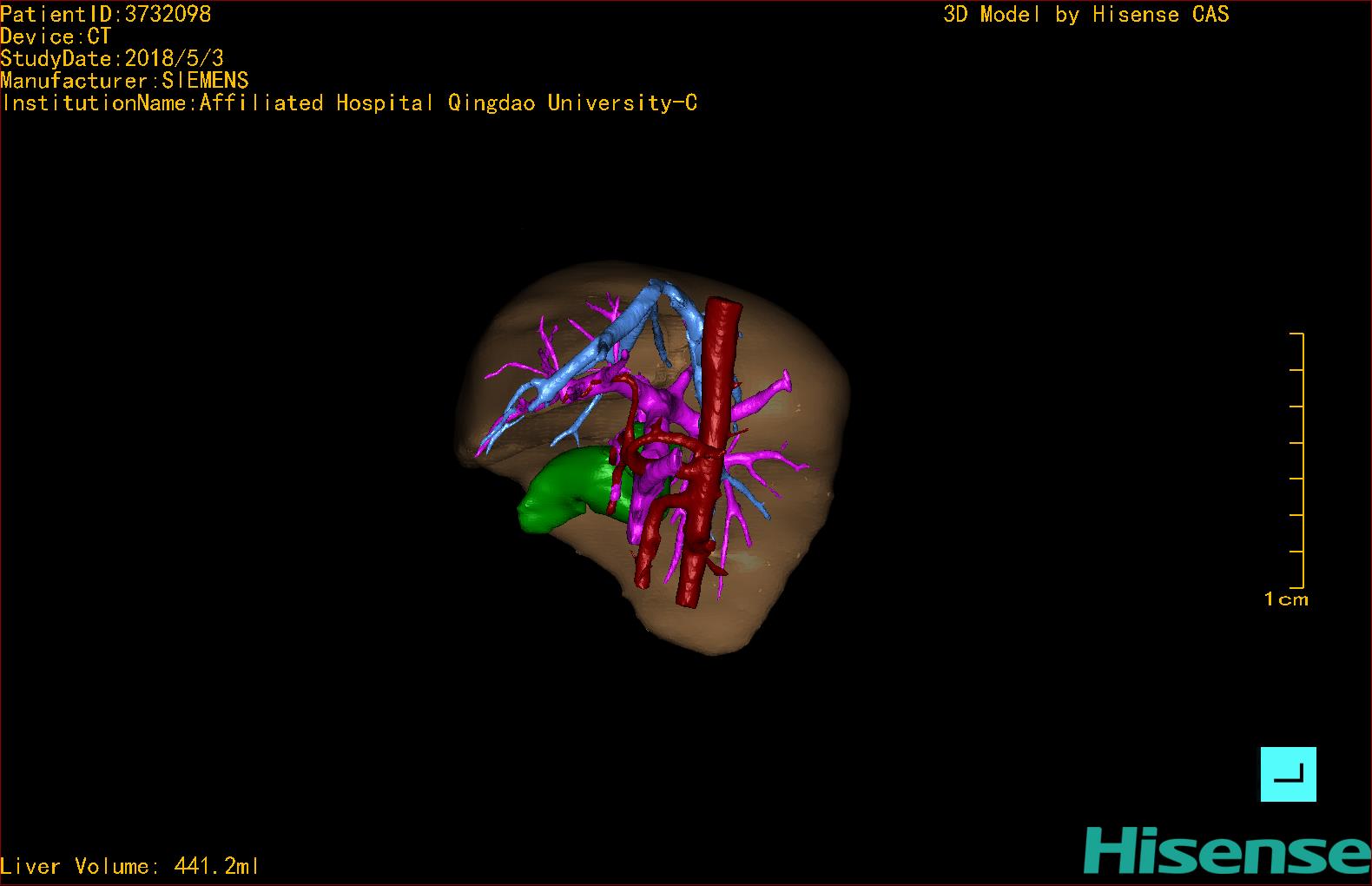Select the "Device:CT" label

point(56,36)
